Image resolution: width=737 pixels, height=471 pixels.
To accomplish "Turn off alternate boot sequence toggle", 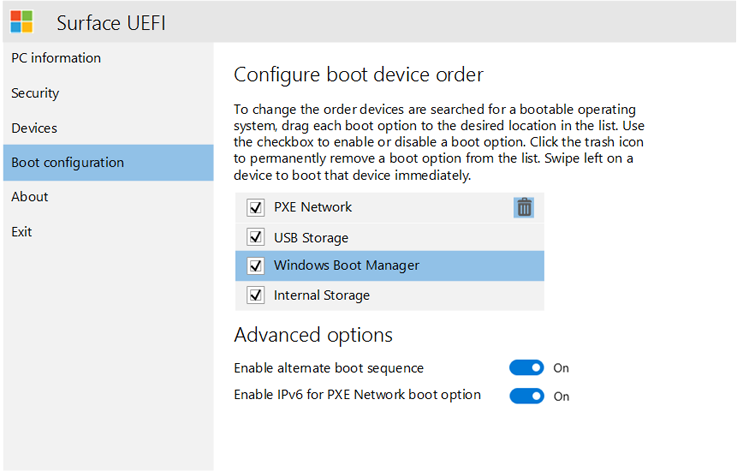I will (x=526, y=368).
